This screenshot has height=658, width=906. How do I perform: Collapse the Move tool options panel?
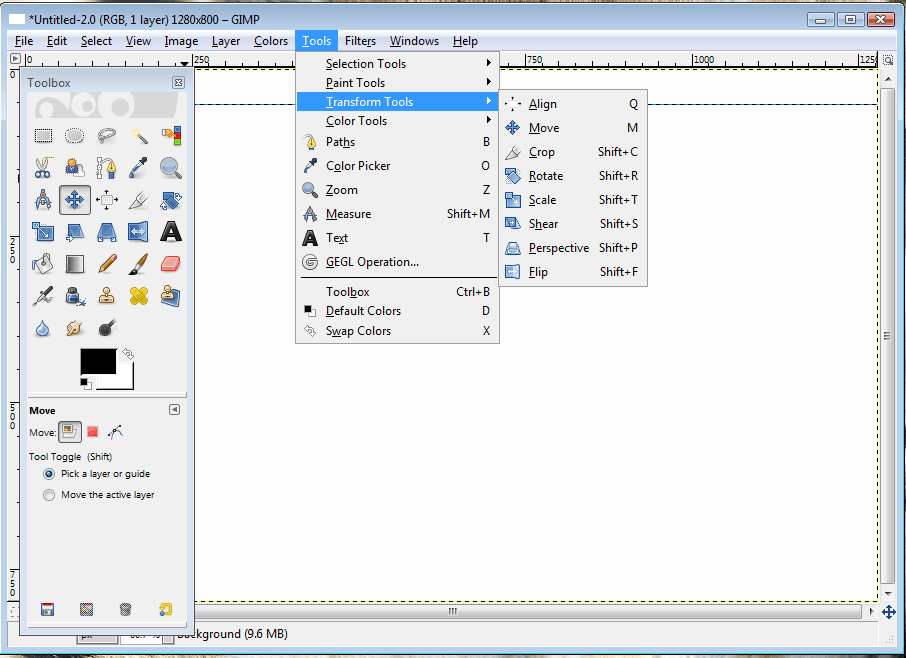[x=175, y=409]
